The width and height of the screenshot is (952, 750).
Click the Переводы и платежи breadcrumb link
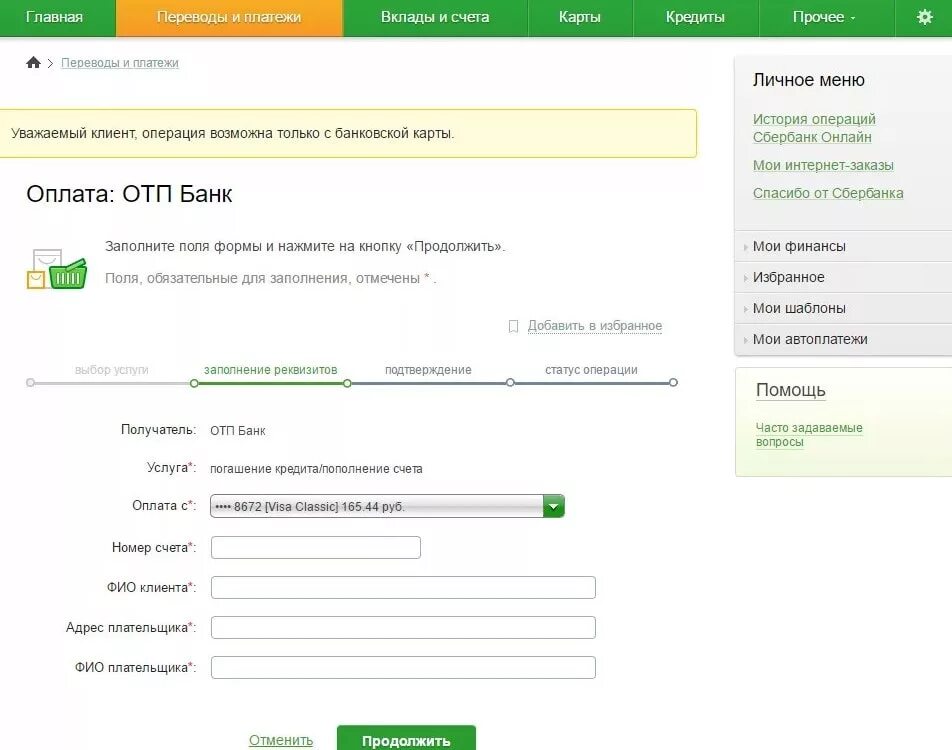pos(120,63)
